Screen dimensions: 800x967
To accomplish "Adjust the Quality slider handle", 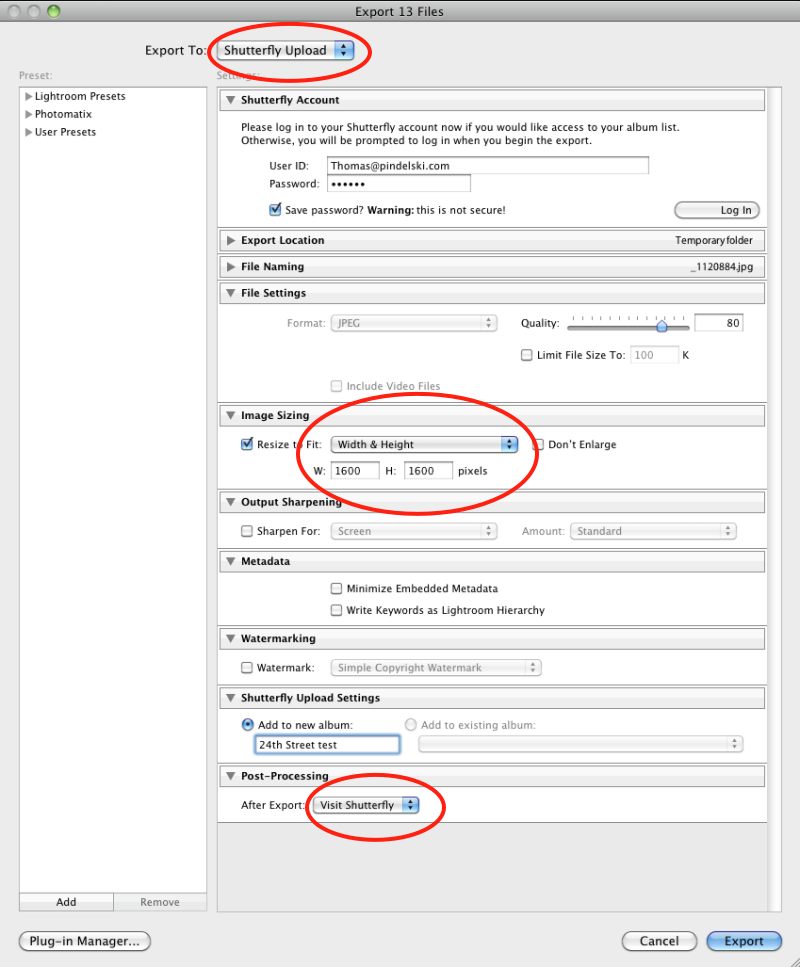I will (662, 324).
